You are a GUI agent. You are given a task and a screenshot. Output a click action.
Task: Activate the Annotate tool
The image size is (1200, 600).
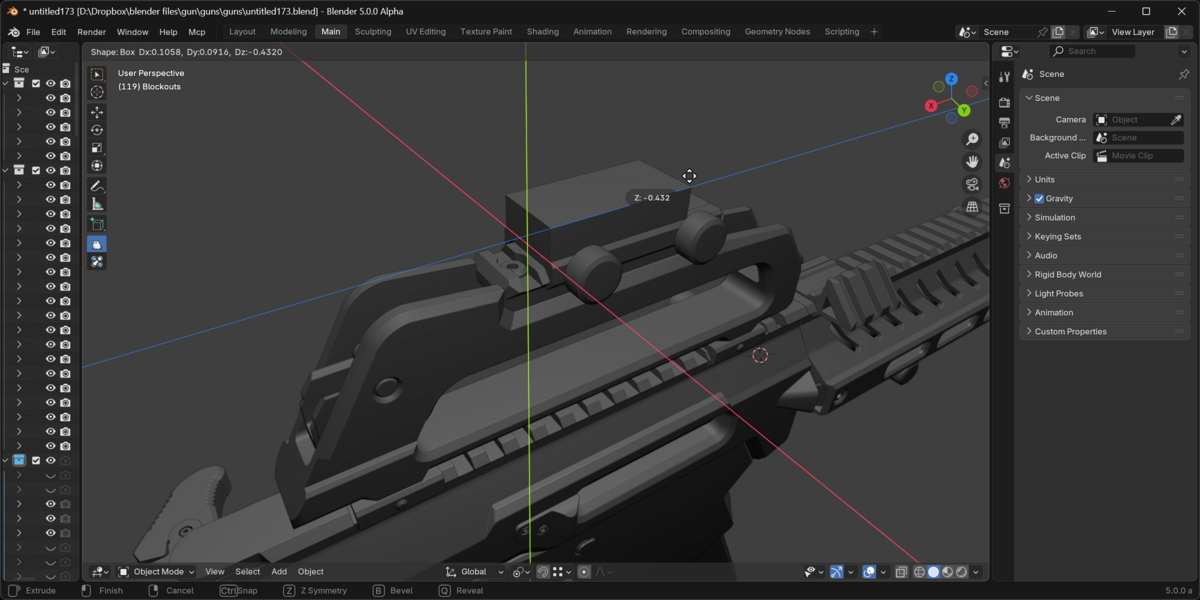(97, 187)
